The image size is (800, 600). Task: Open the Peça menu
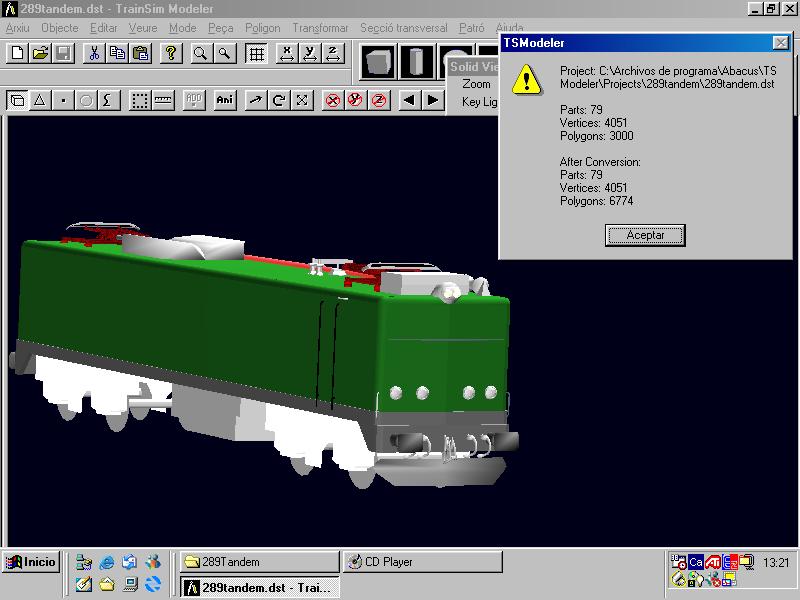coord(220,28)
